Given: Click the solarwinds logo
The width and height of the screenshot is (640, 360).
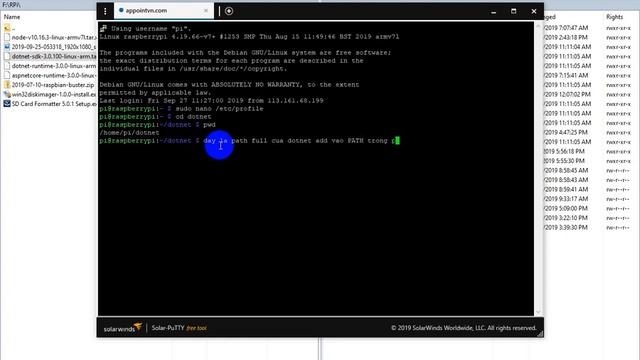Looking at the screenshot, I should click(122, 328).
